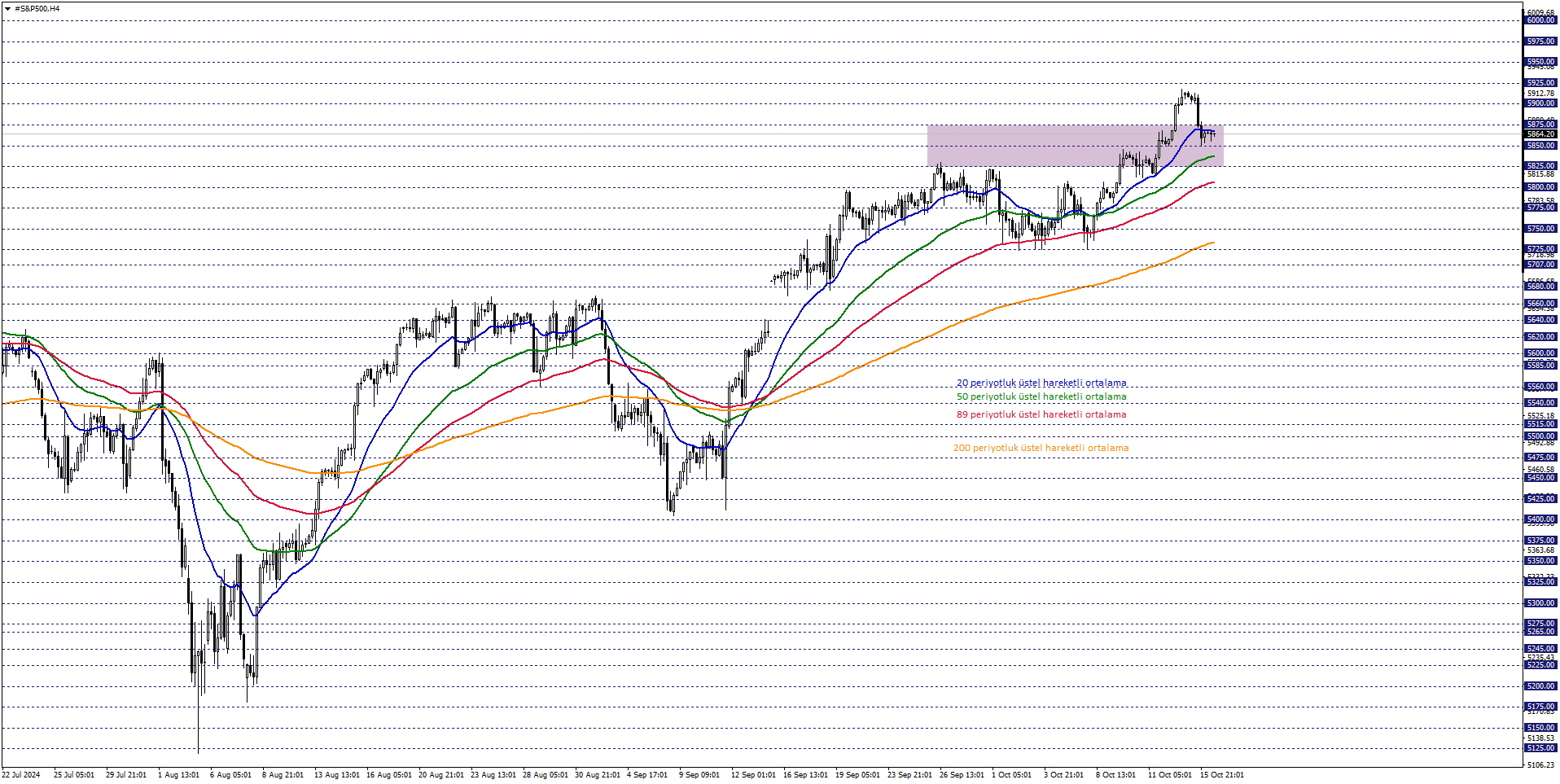Click '89 periyotluk üstel hareketli ortalama' label

[x=1041, y=414]
